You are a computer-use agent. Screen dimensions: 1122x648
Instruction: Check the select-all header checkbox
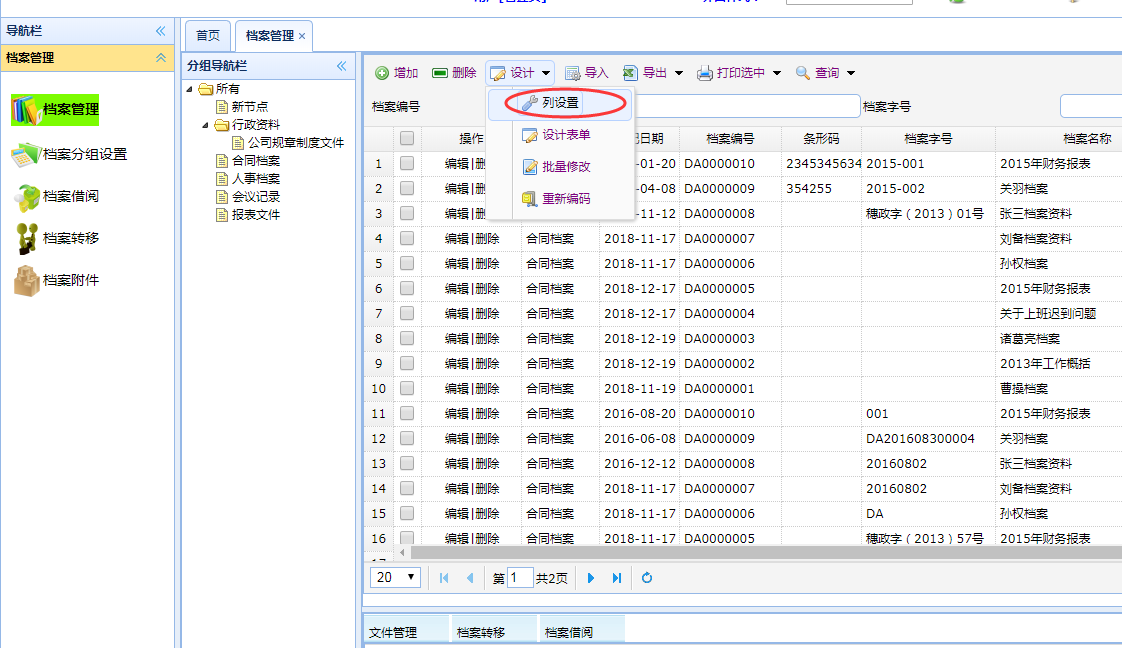pos(407,139)
